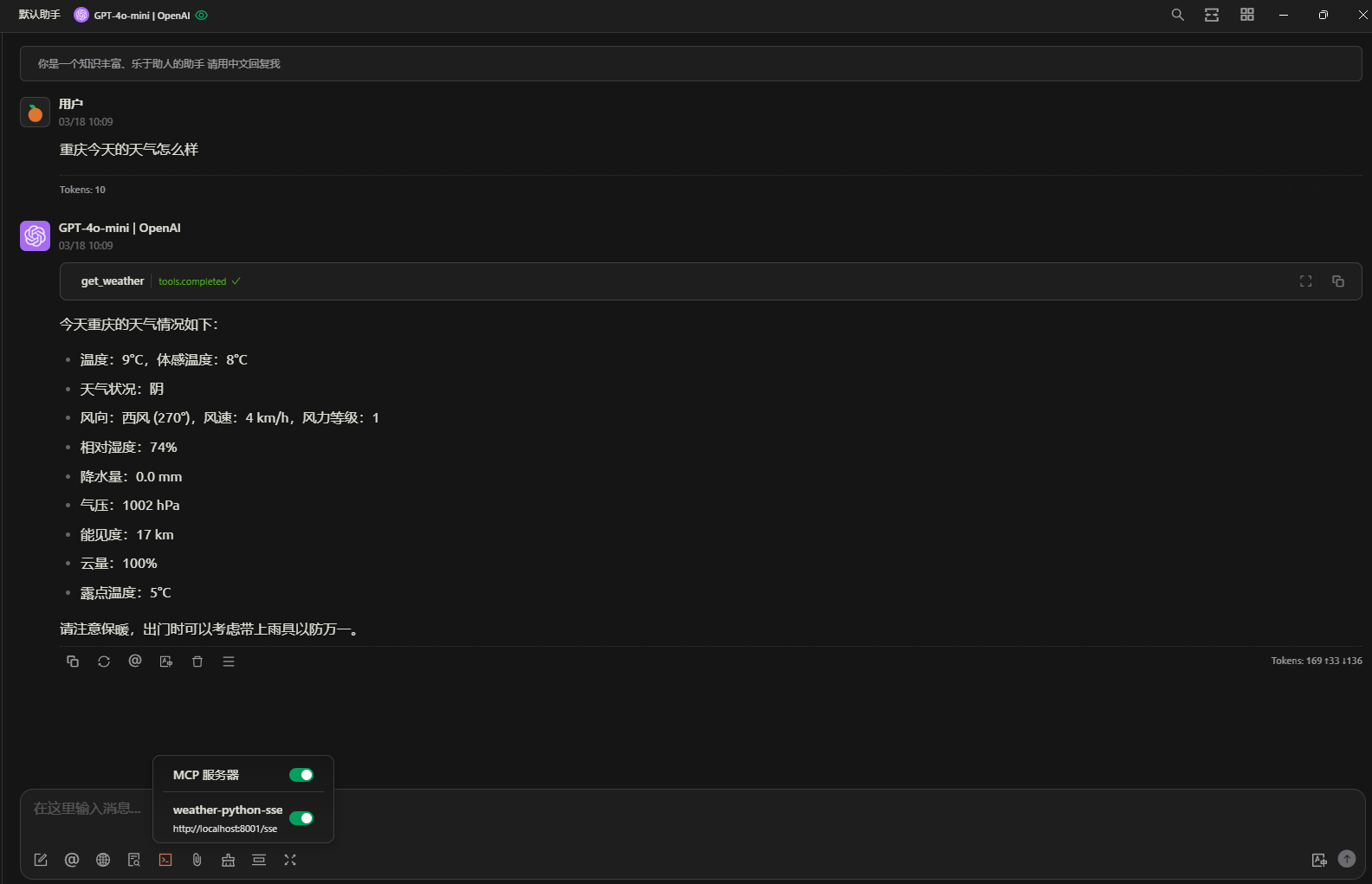1372x884 pixels.
Task: Click the line 天气状况: 阴
Action: (x=122, y=390)
